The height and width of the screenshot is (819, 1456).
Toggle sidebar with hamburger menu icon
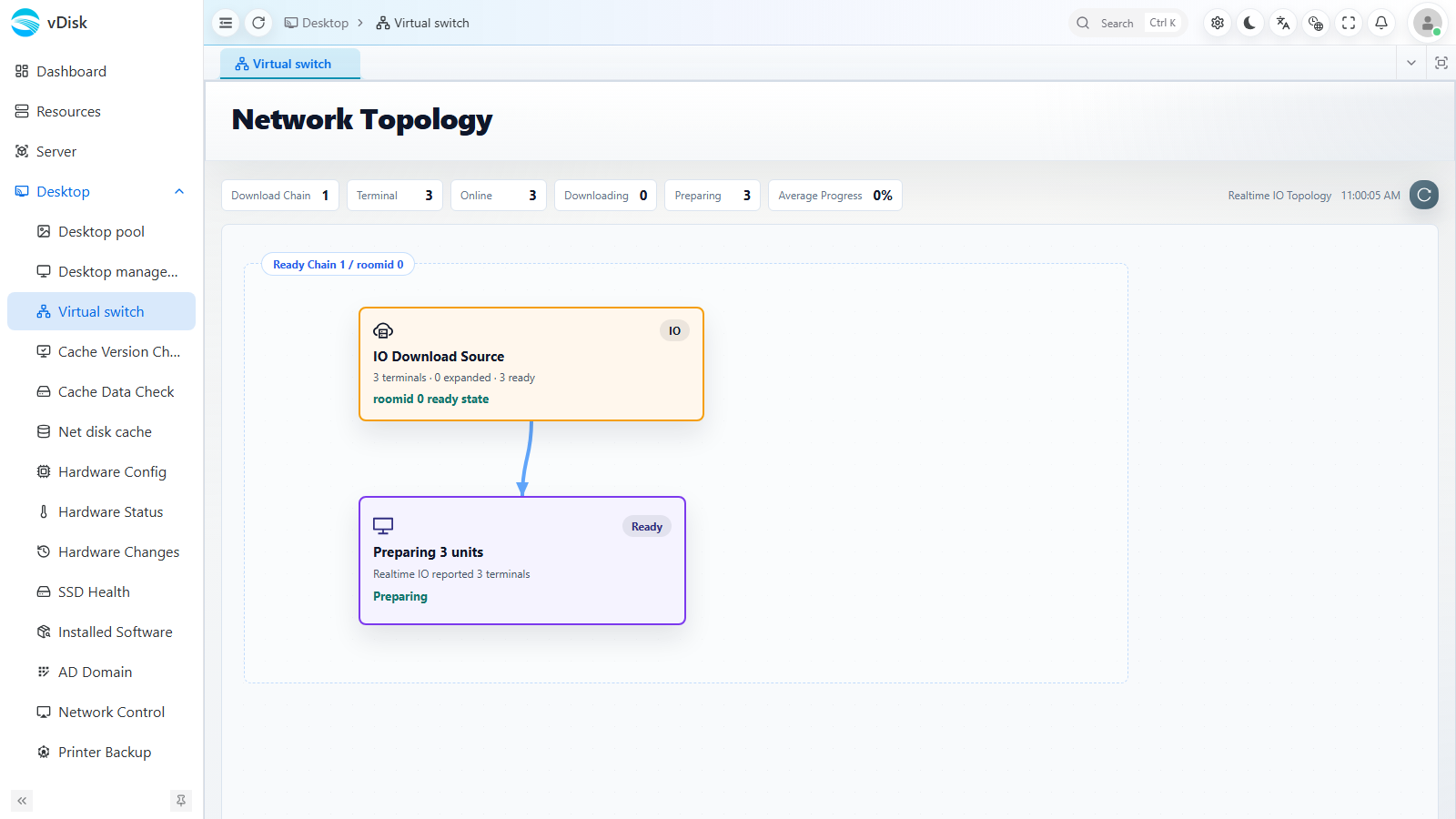pyautogui.click(x=226, y=23)
